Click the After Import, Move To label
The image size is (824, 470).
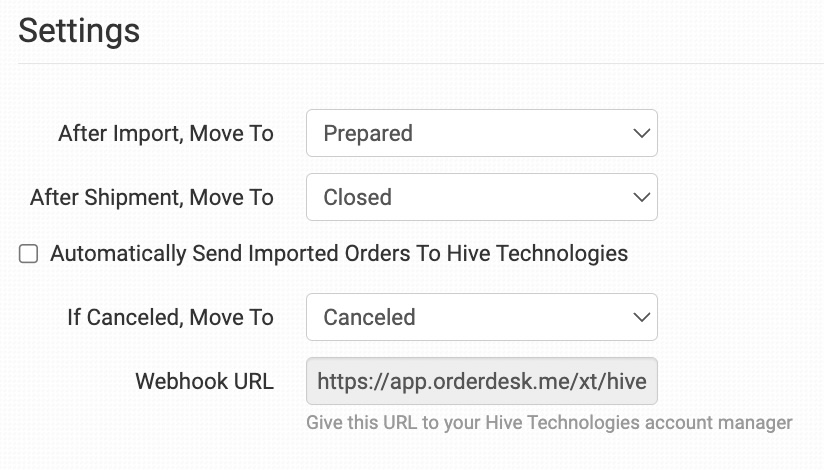166,133
